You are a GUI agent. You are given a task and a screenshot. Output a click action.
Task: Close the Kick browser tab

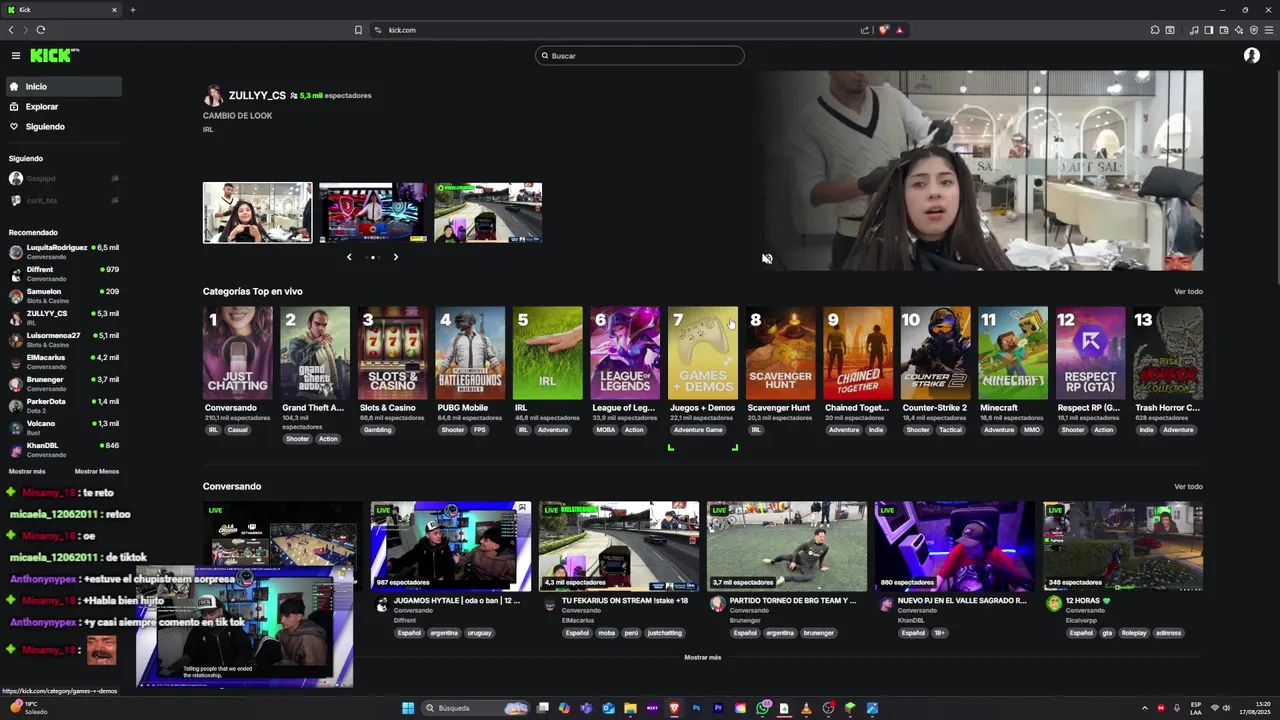pos(114,10)
